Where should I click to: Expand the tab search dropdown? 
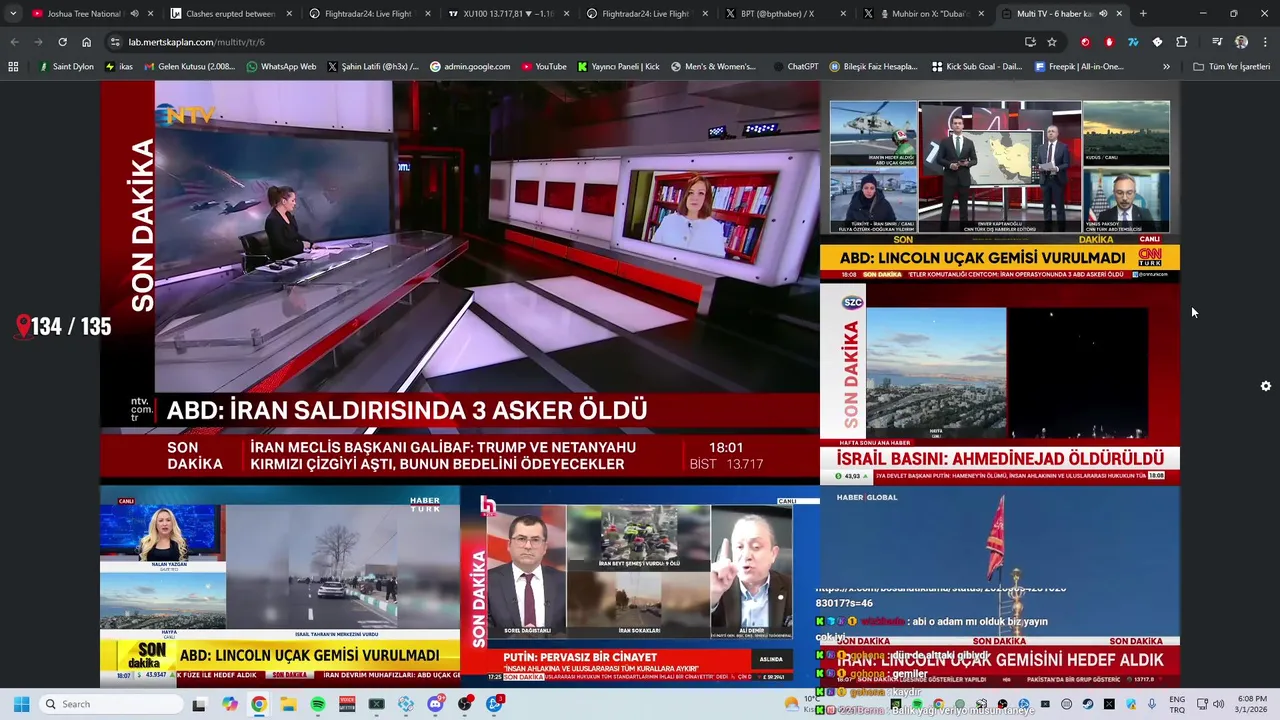13,14
